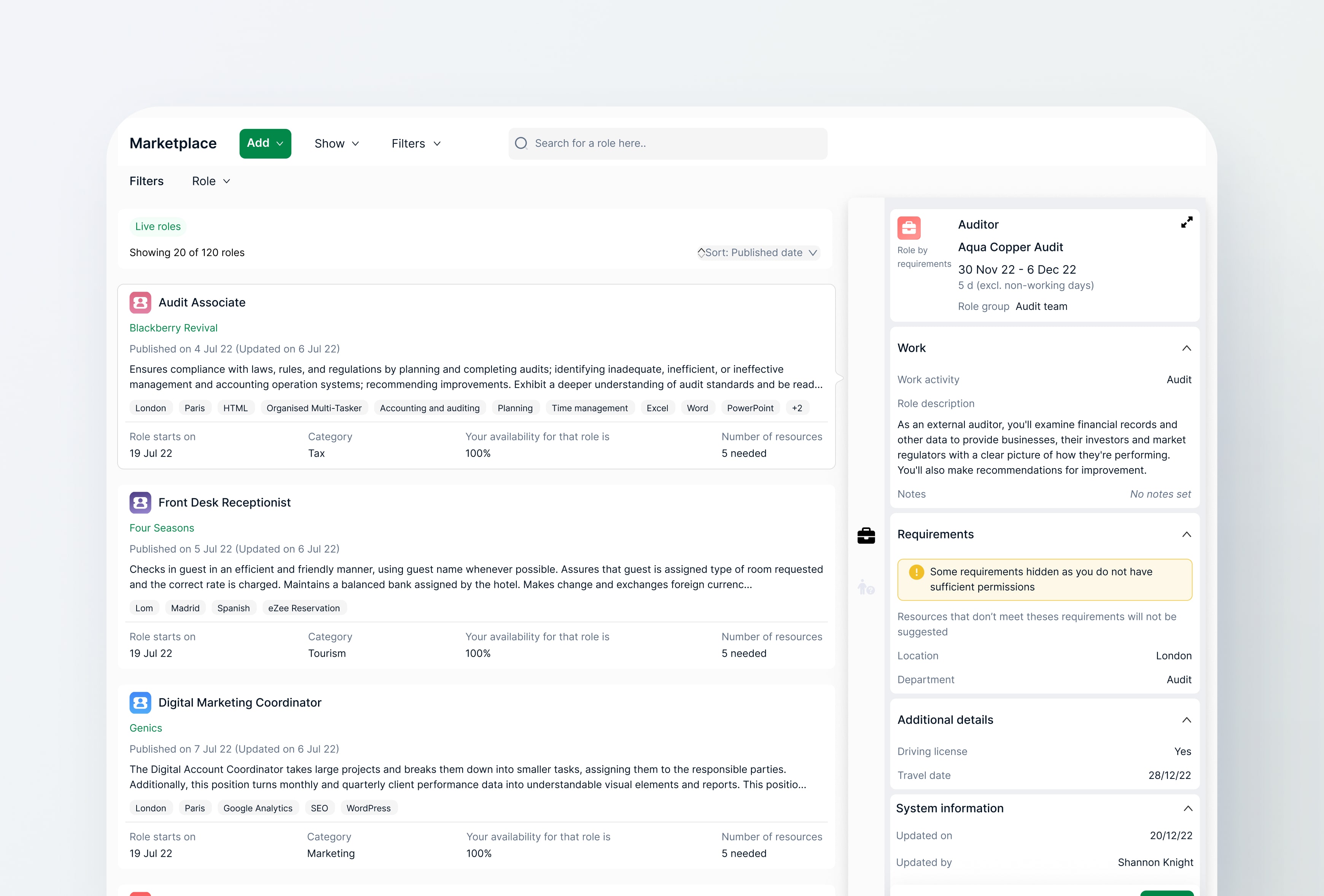Screen dimensions: 1324x896
Task: Click the green Add button
Action: 265,143
